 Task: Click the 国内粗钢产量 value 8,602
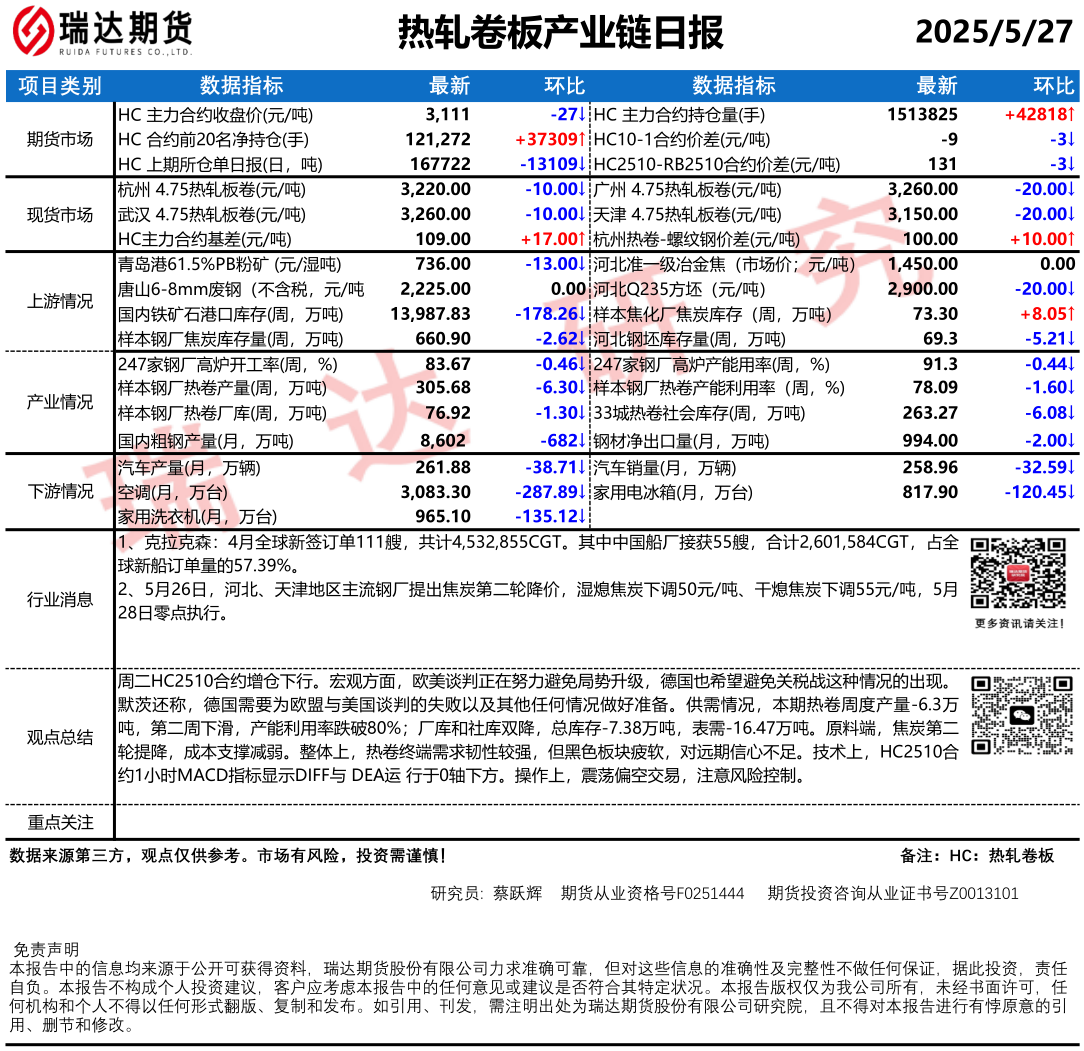445,440
